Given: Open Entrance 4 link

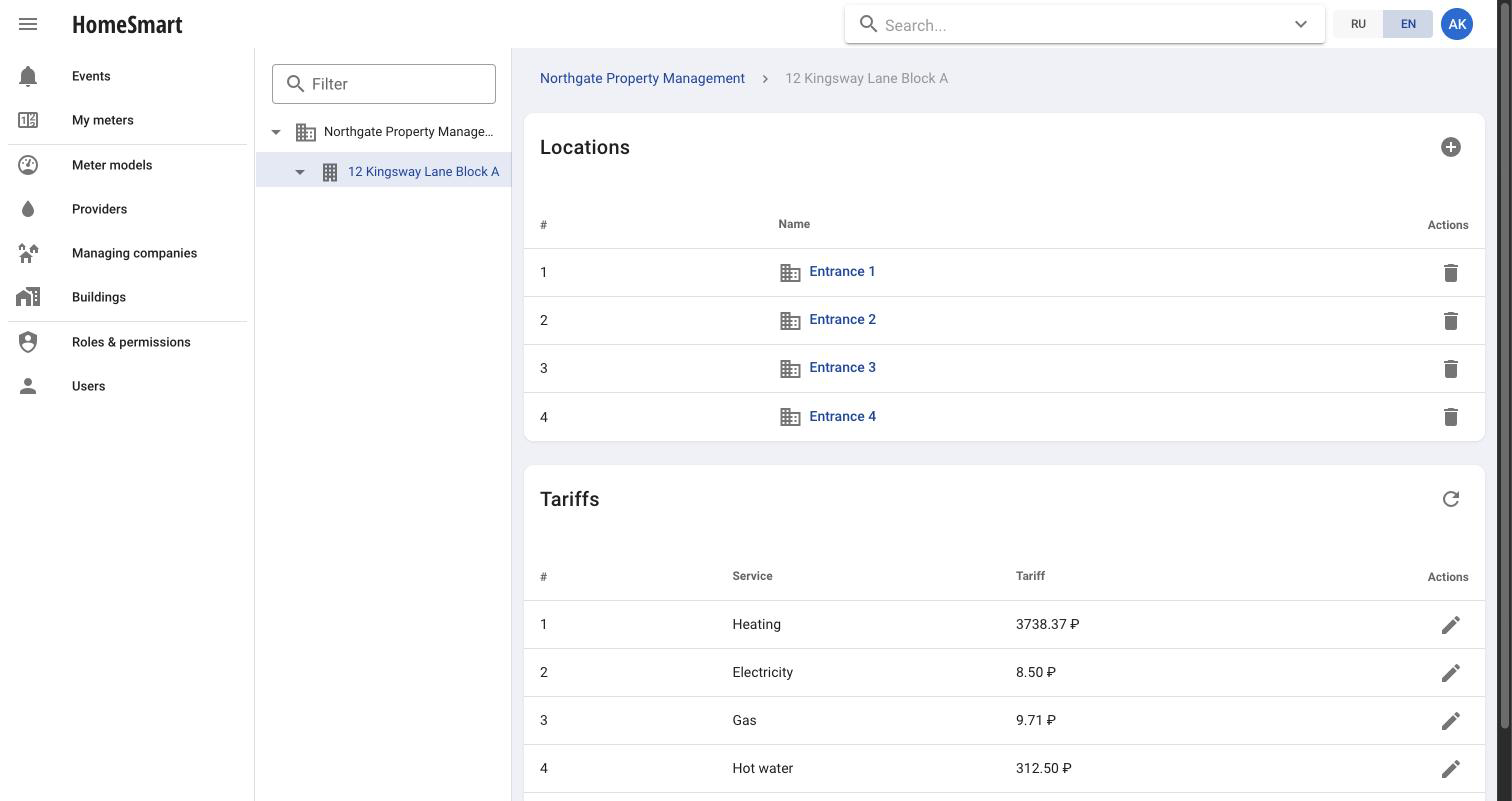Looking at the screenshot, I should (842, 416).
